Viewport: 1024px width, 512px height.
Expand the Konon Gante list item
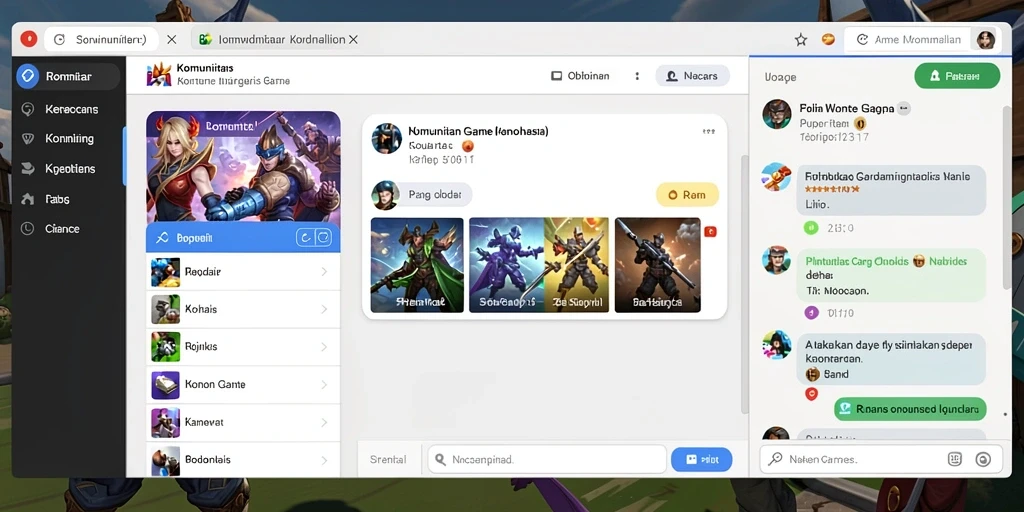pyautogui.click(x=243, y=385)
